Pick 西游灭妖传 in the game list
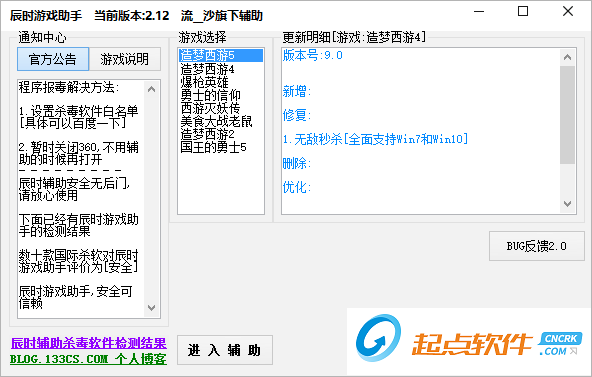 pyautogui.click(x=221, y=108)
